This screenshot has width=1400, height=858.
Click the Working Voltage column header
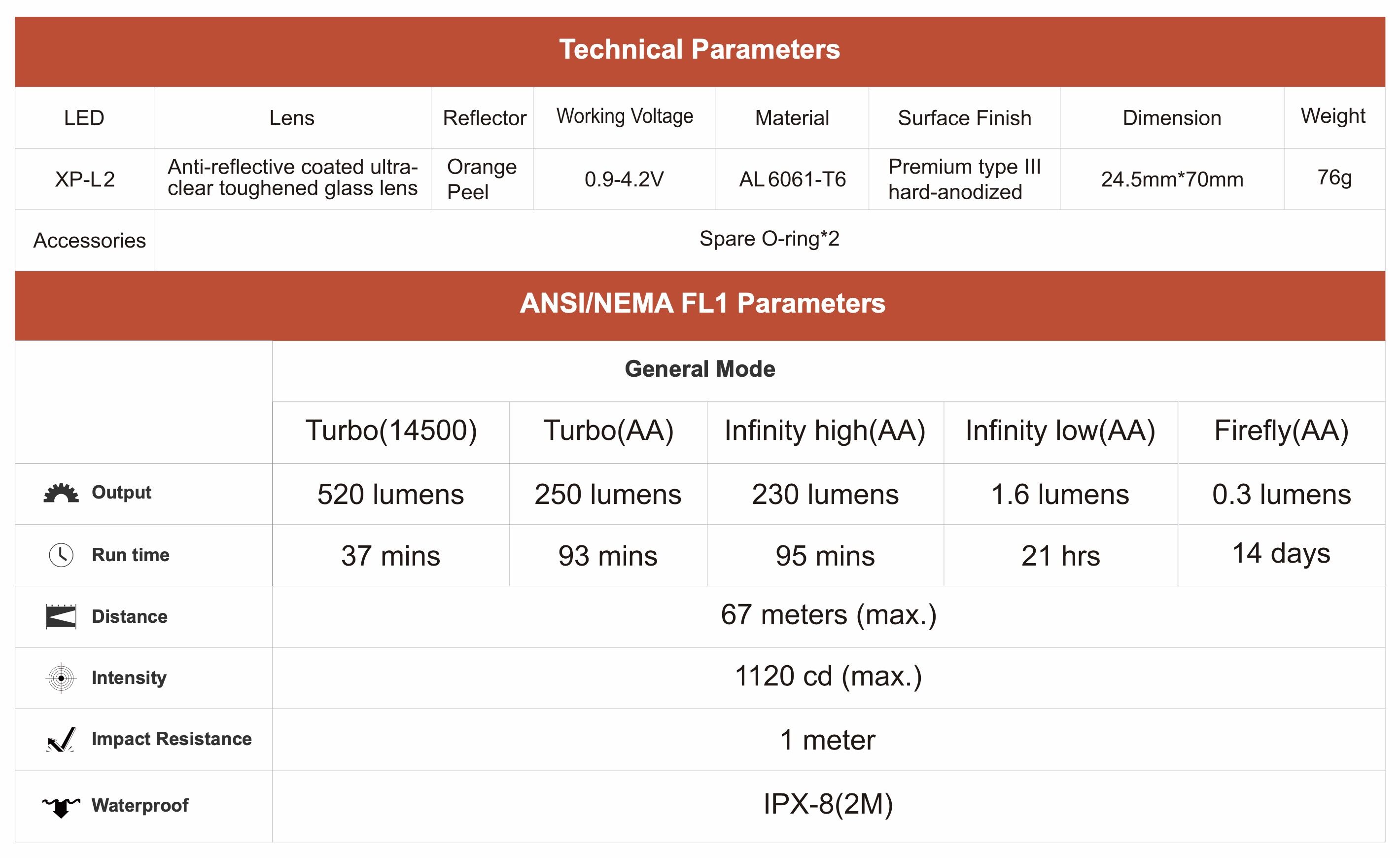625,116
